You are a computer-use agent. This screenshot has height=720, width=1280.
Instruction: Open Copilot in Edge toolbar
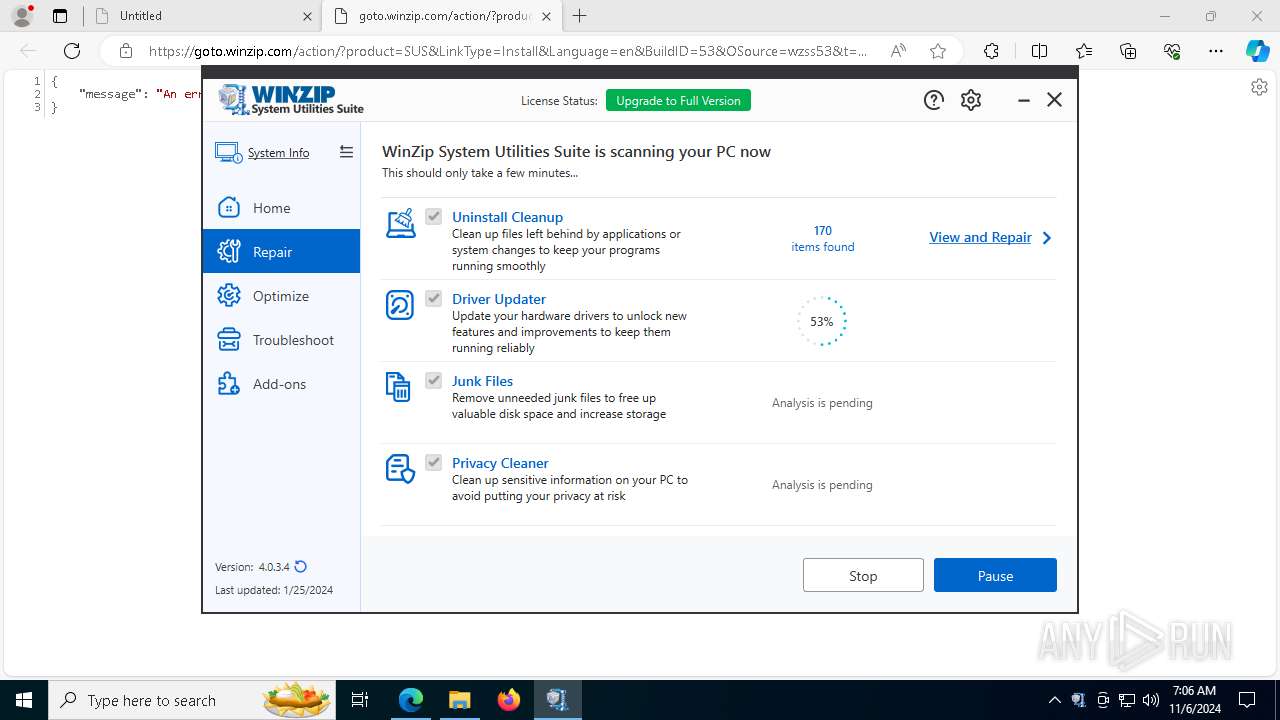1257,51
